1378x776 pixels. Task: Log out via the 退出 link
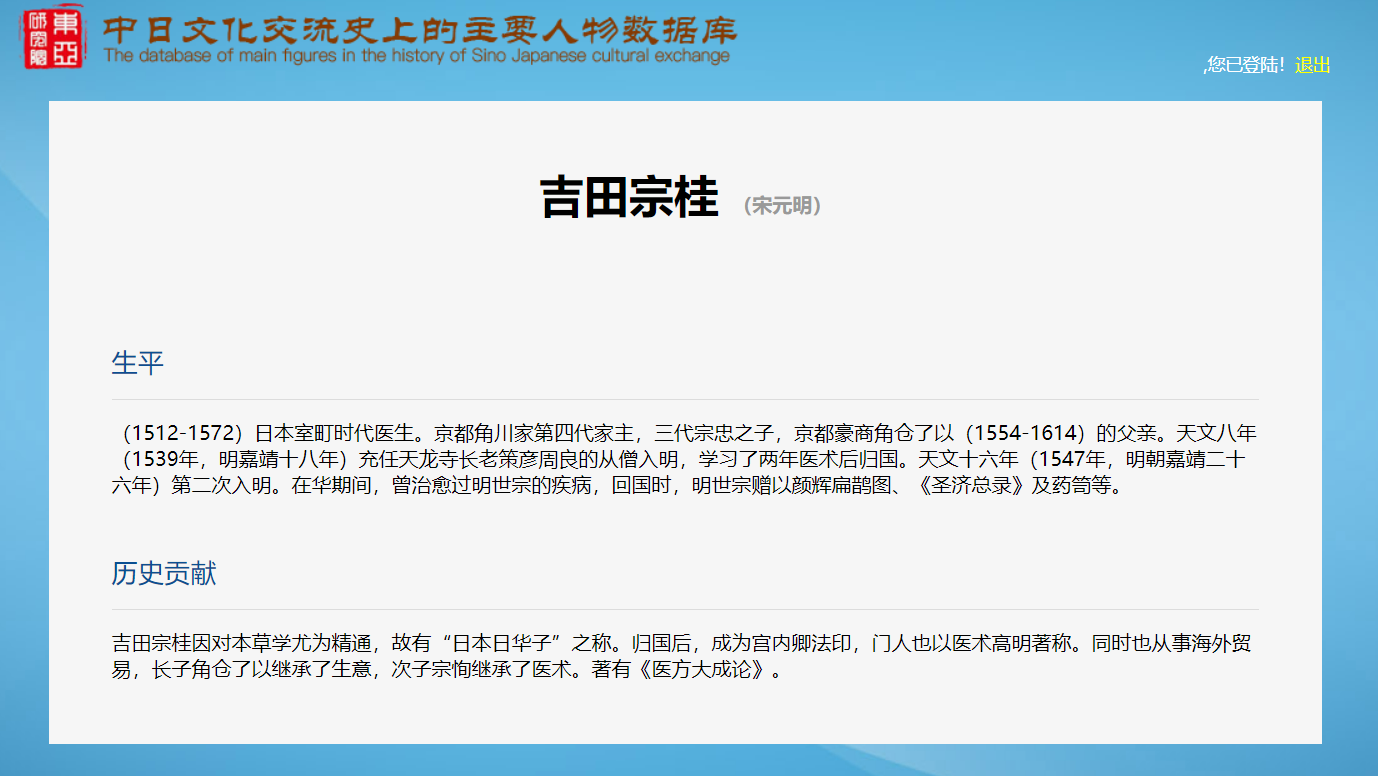click(1312, 66)
